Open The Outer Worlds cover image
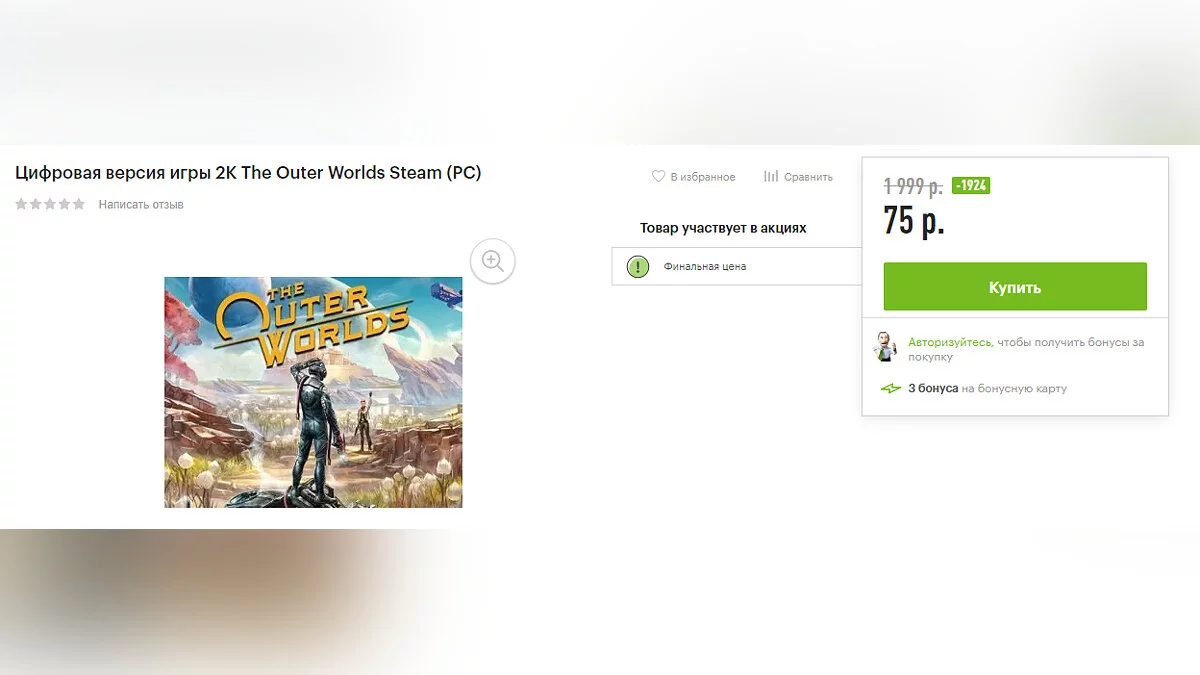The image size is (1200, 675). [313, 392]
